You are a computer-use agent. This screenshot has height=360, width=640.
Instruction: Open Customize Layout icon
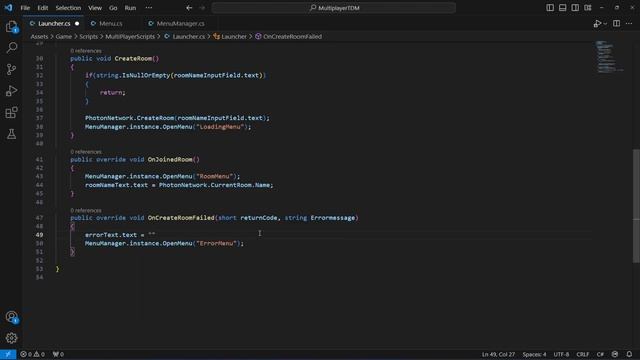(x=588, y=8)
